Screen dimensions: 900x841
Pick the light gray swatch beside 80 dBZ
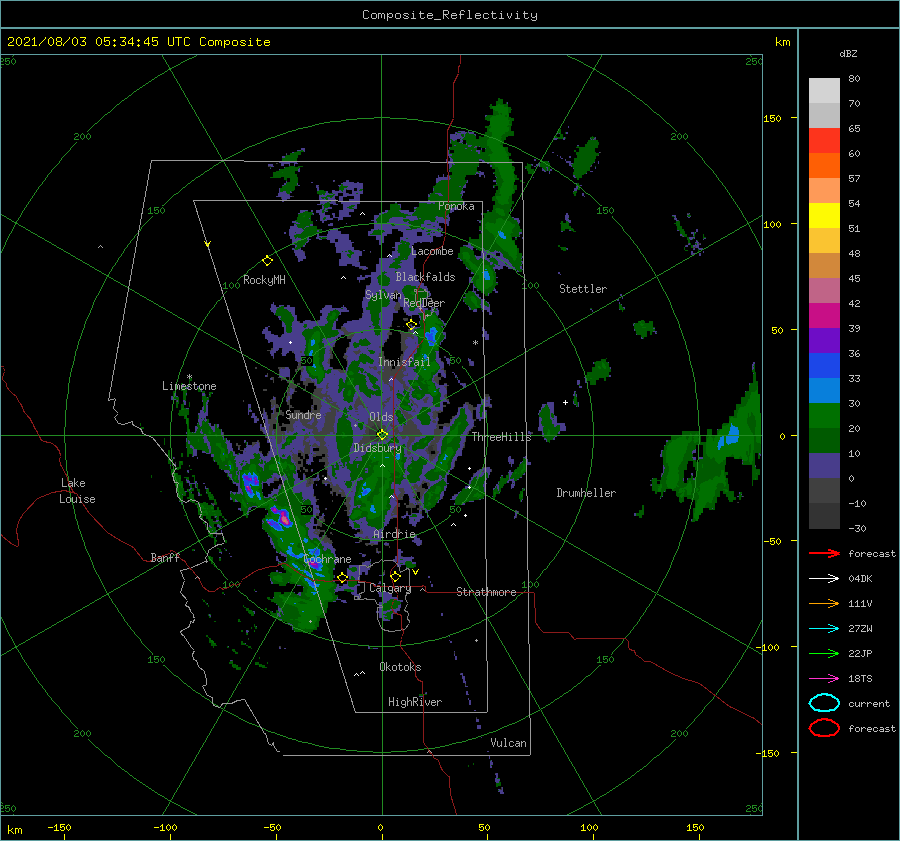(824, 91)
